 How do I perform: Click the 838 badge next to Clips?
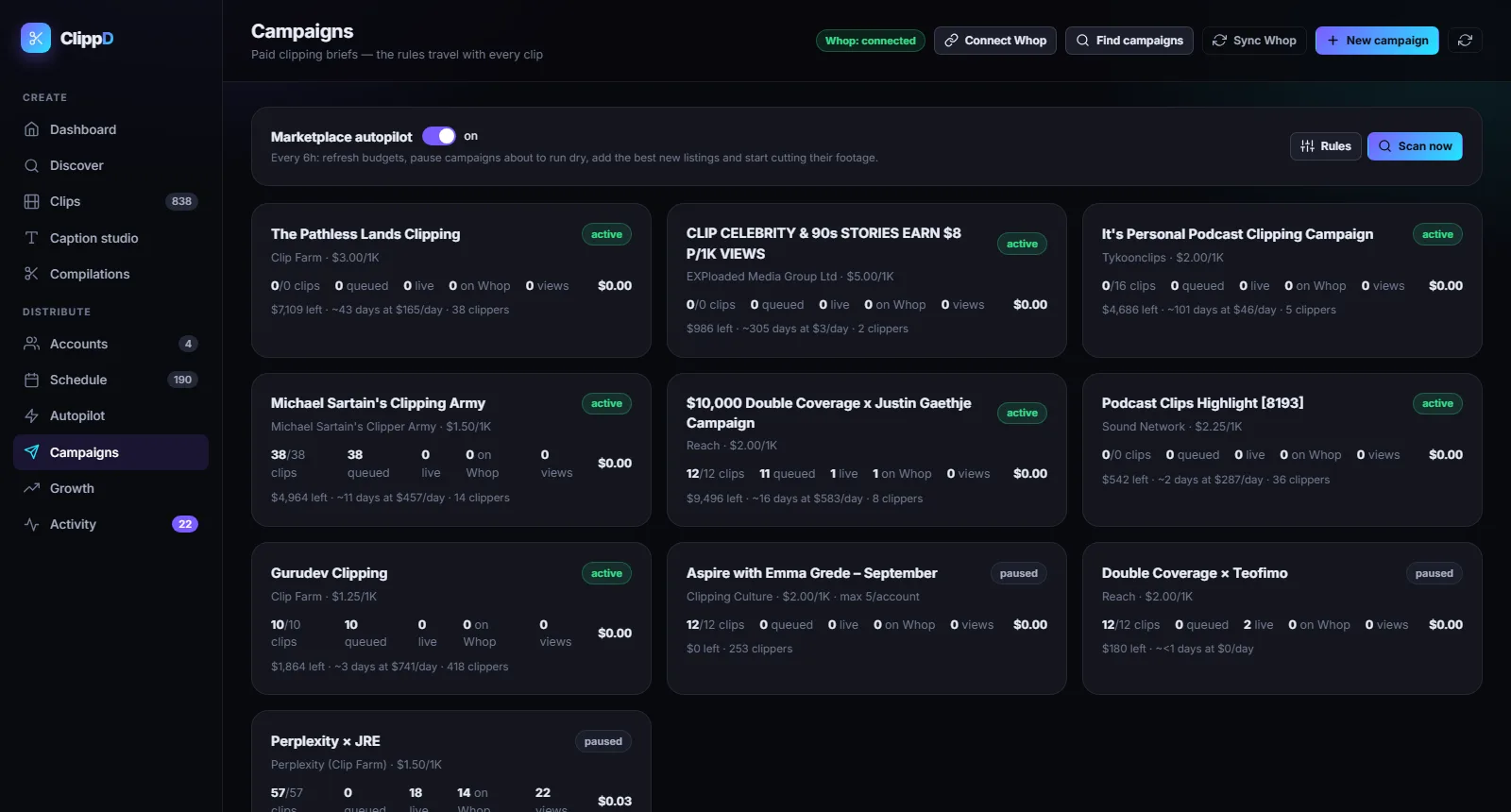click(181, 201)
